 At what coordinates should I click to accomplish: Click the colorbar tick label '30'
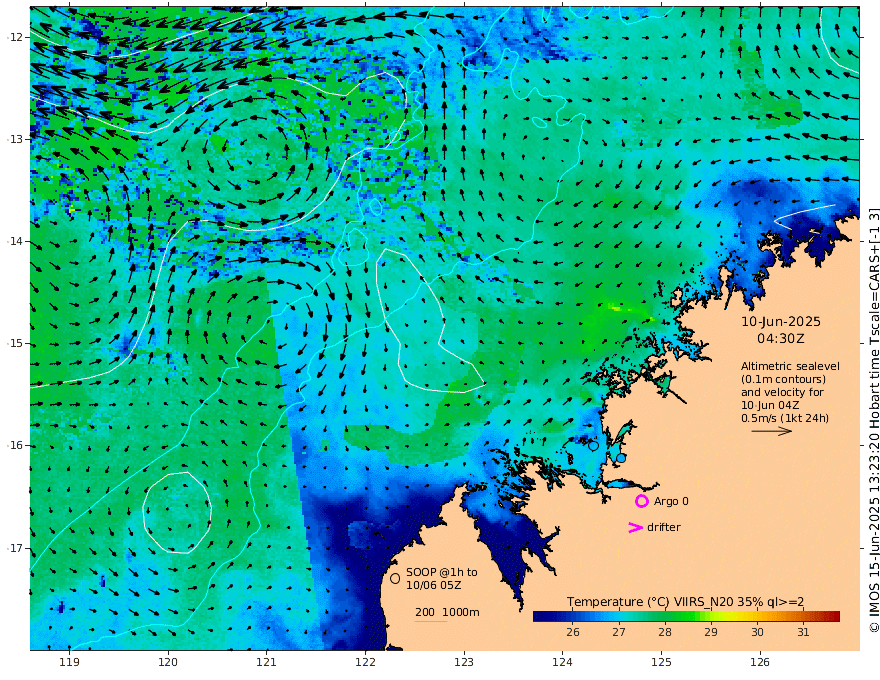[757, 632]
